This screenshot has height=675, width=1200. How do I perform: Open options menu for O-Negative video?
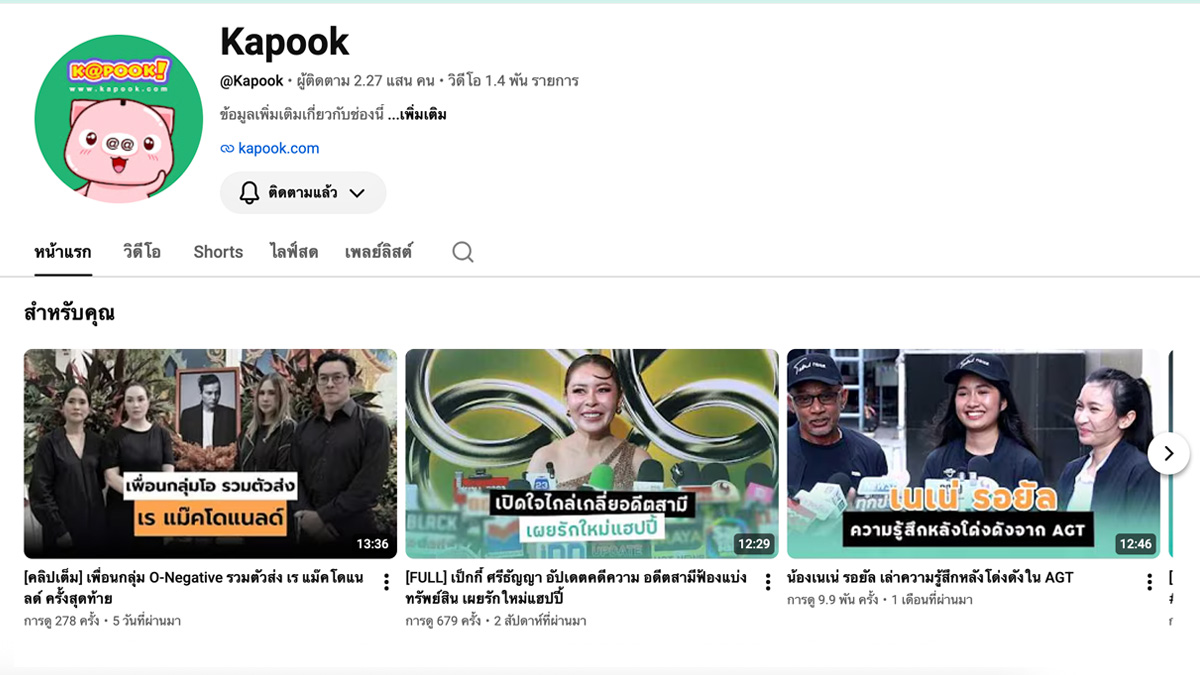386,582
